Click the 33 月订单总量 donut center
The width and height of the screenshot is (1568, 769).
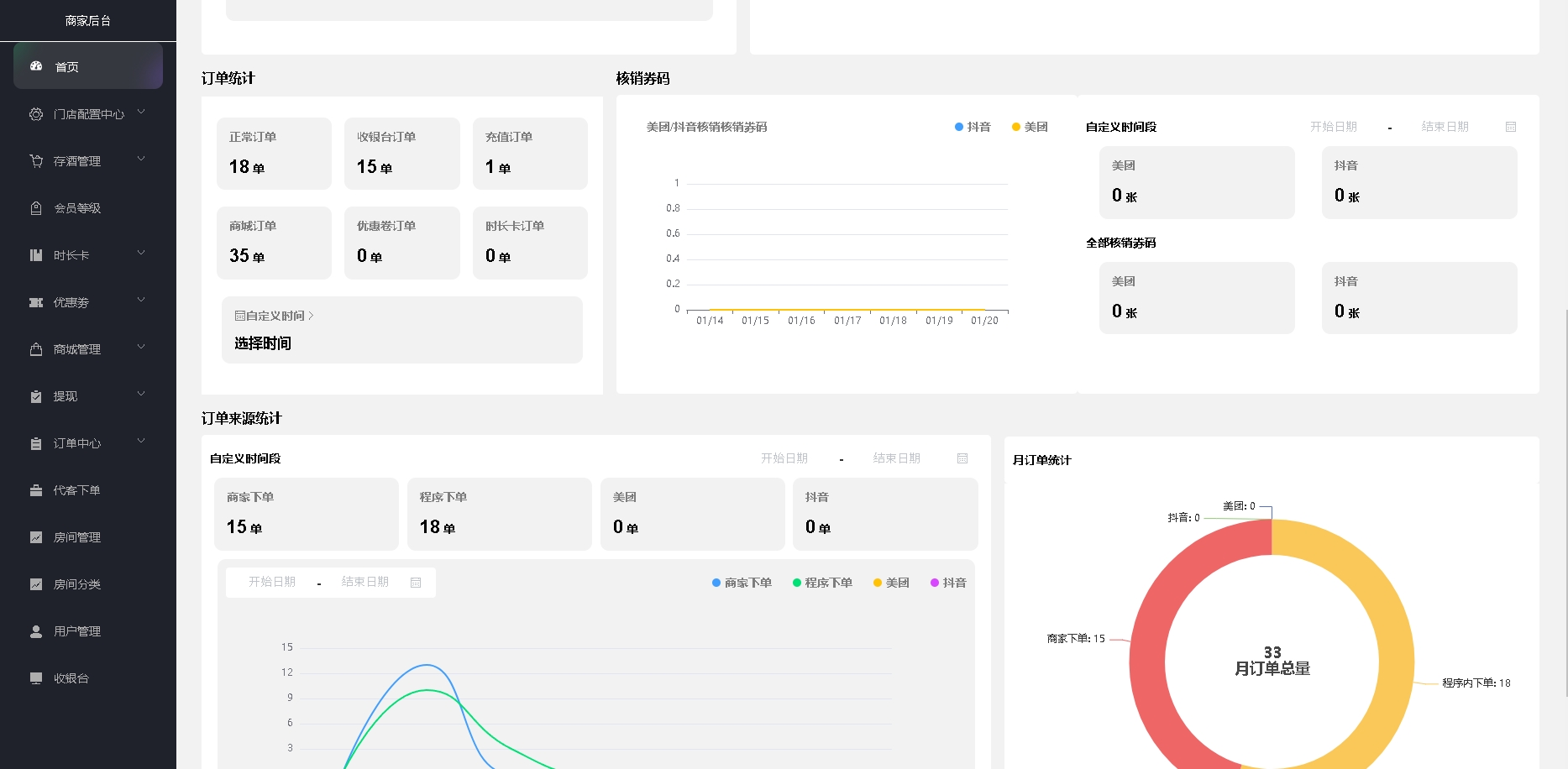(1272, 661)
